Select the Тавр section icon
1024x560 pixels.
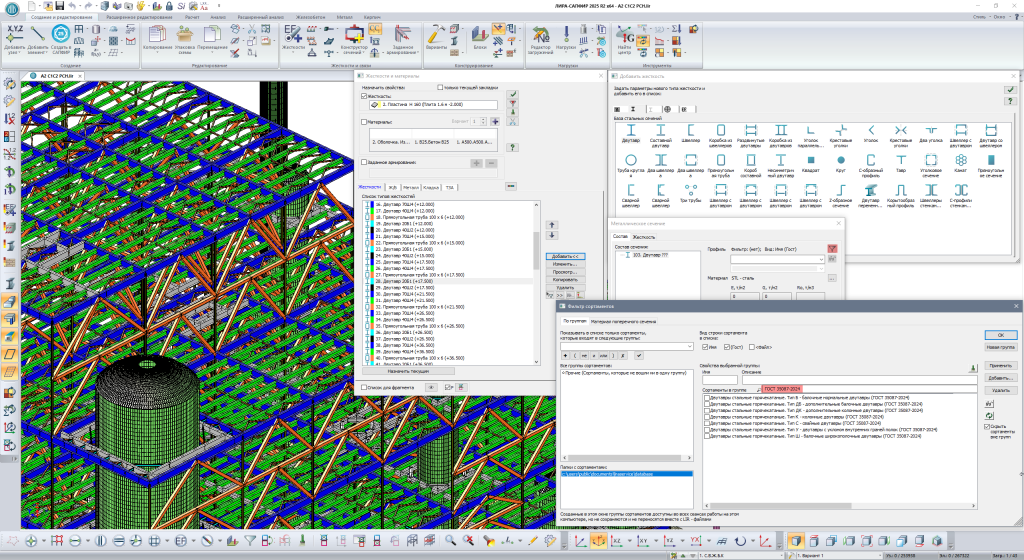[x=900, y=160]
